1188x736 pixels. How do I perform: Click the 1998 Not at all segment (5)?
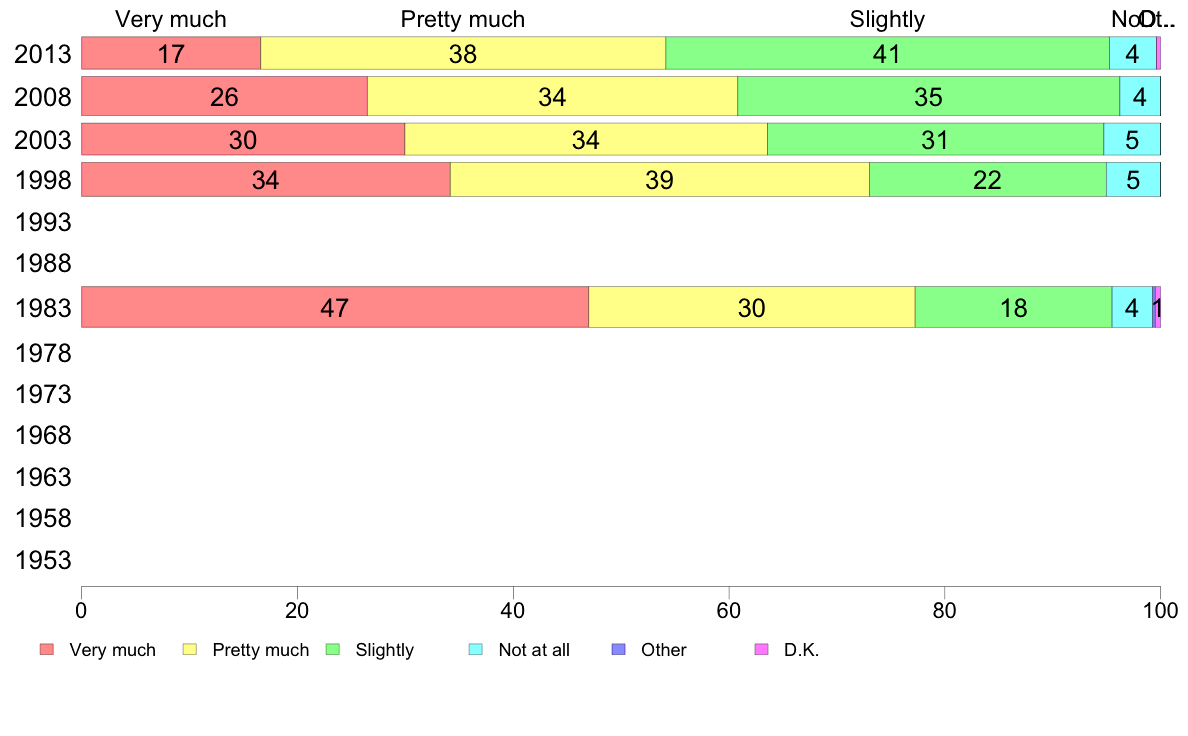click(x=1133, y=180)
